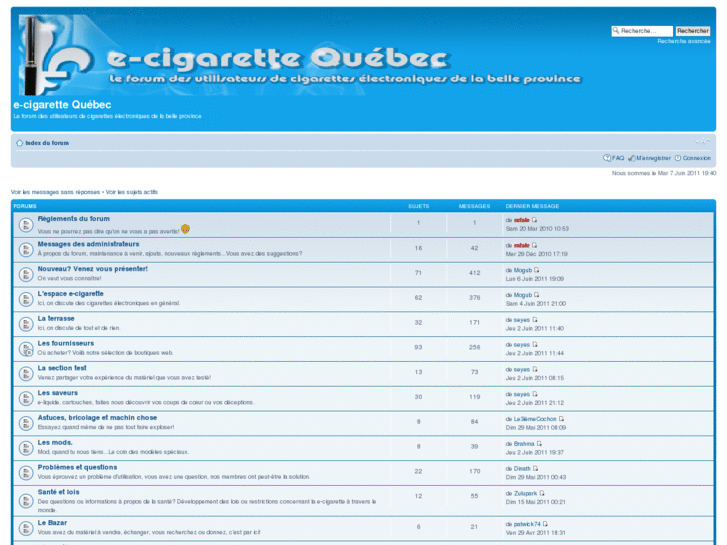This screenshot has width=727, height=545.
Task: Open Brahma user profile
Action: coord(524,444)
